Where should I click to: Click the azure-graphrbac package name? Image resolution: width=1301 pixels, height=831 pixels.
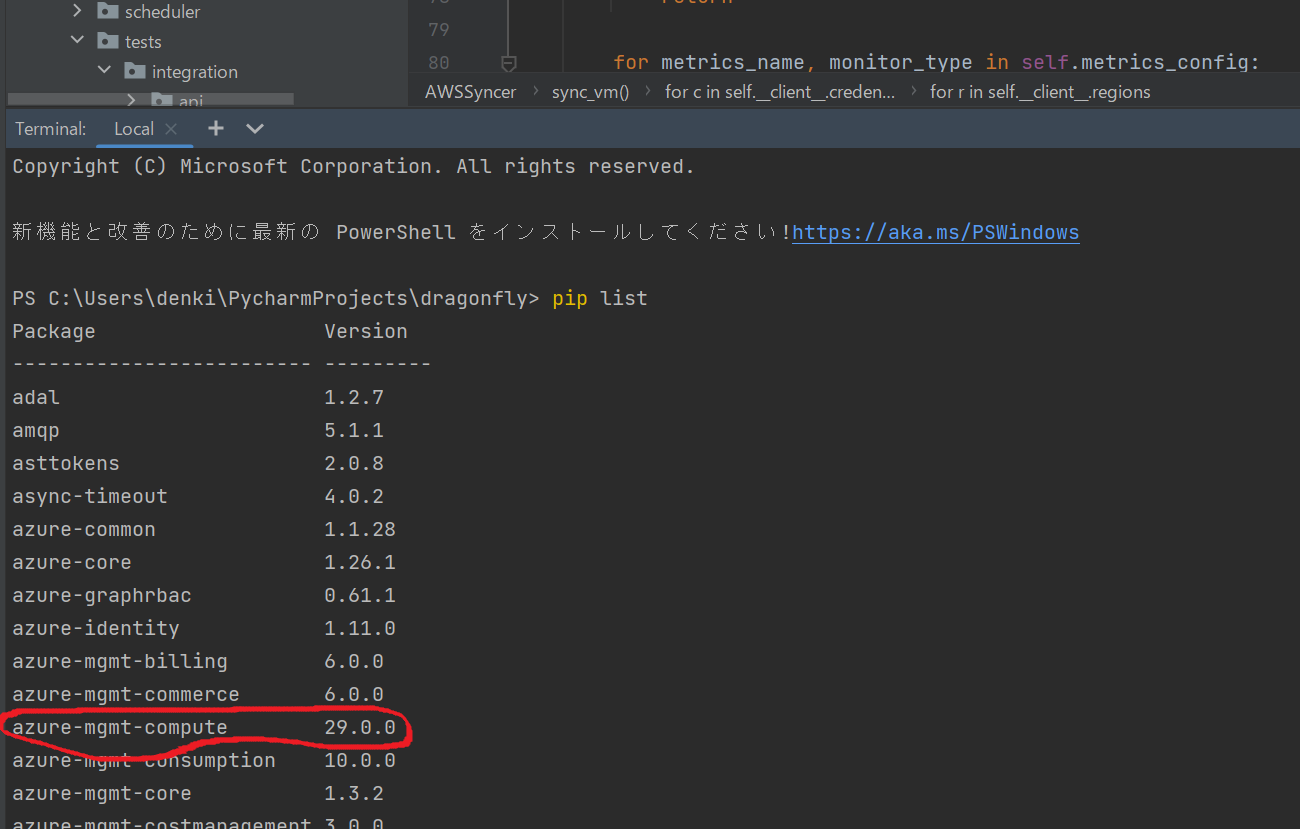pyautogui.click(x=102, y=596)
